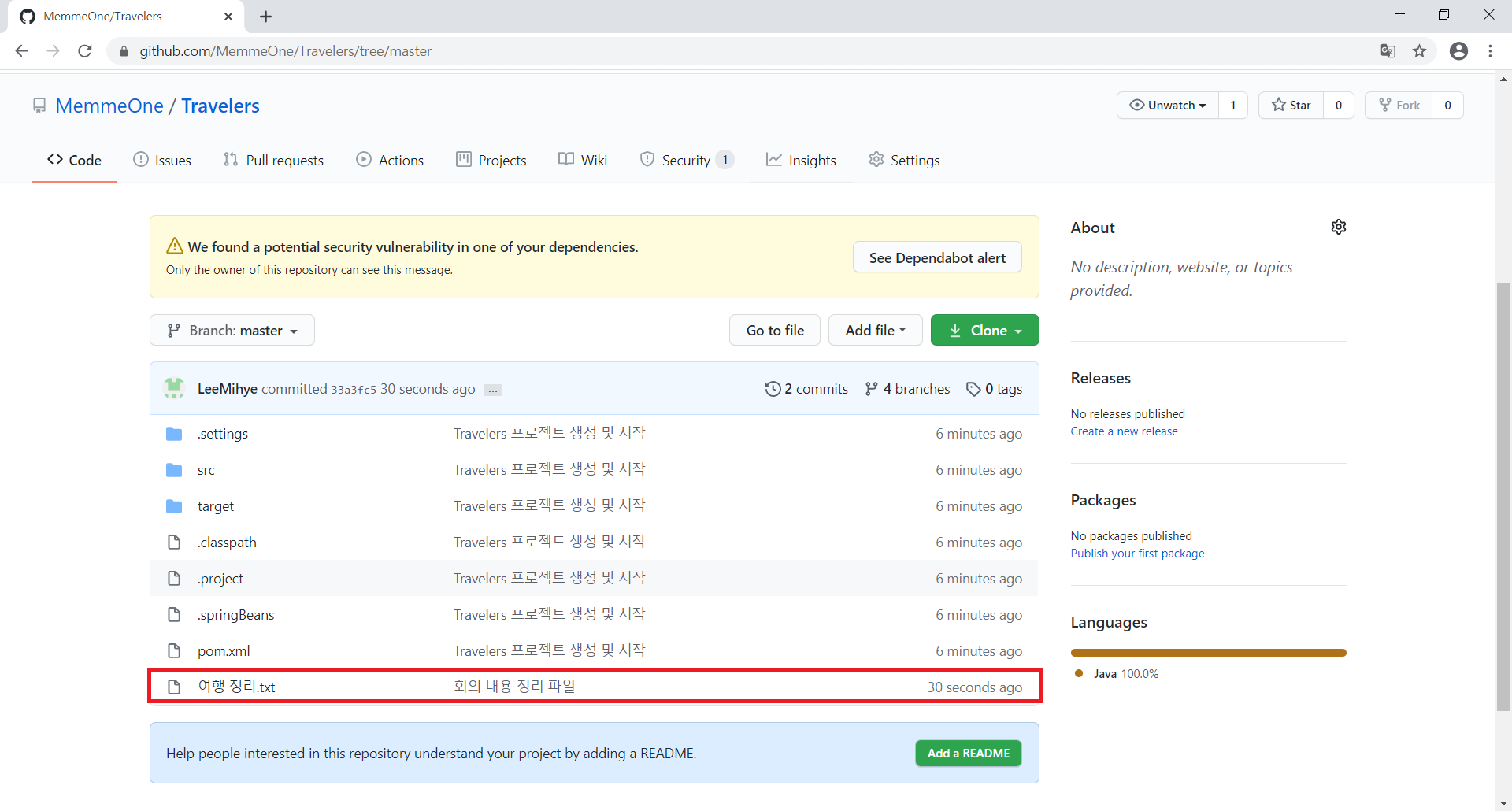This screenshot has height=811, width=1512.
Task: Click the target folder icon
Action: 174,506
